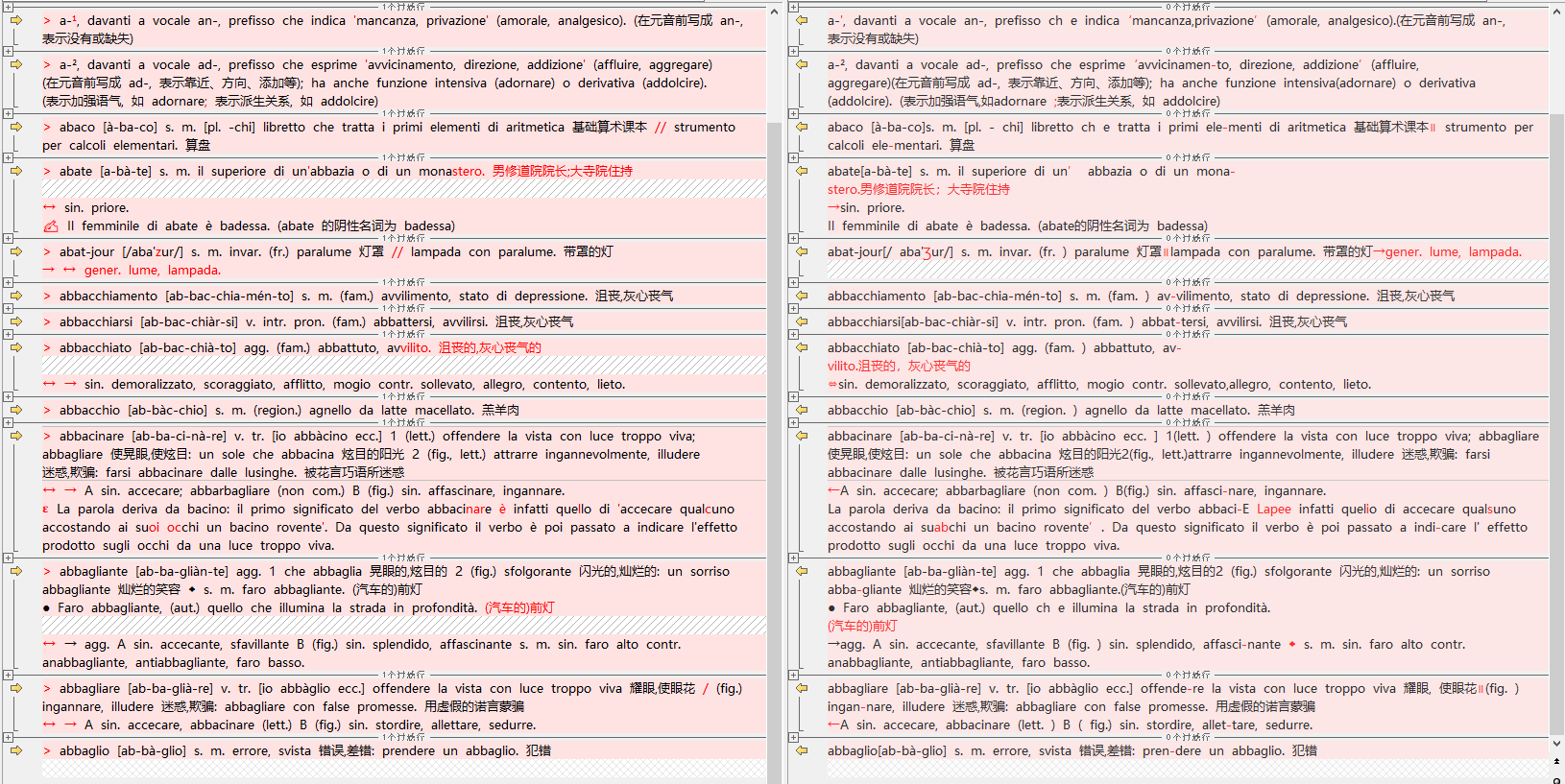The height and width of the screenshot is (784, 1565).
Task: Click copy-to-right arrow beside 'abaco' in left pane
Action: (x=16, y=127)
